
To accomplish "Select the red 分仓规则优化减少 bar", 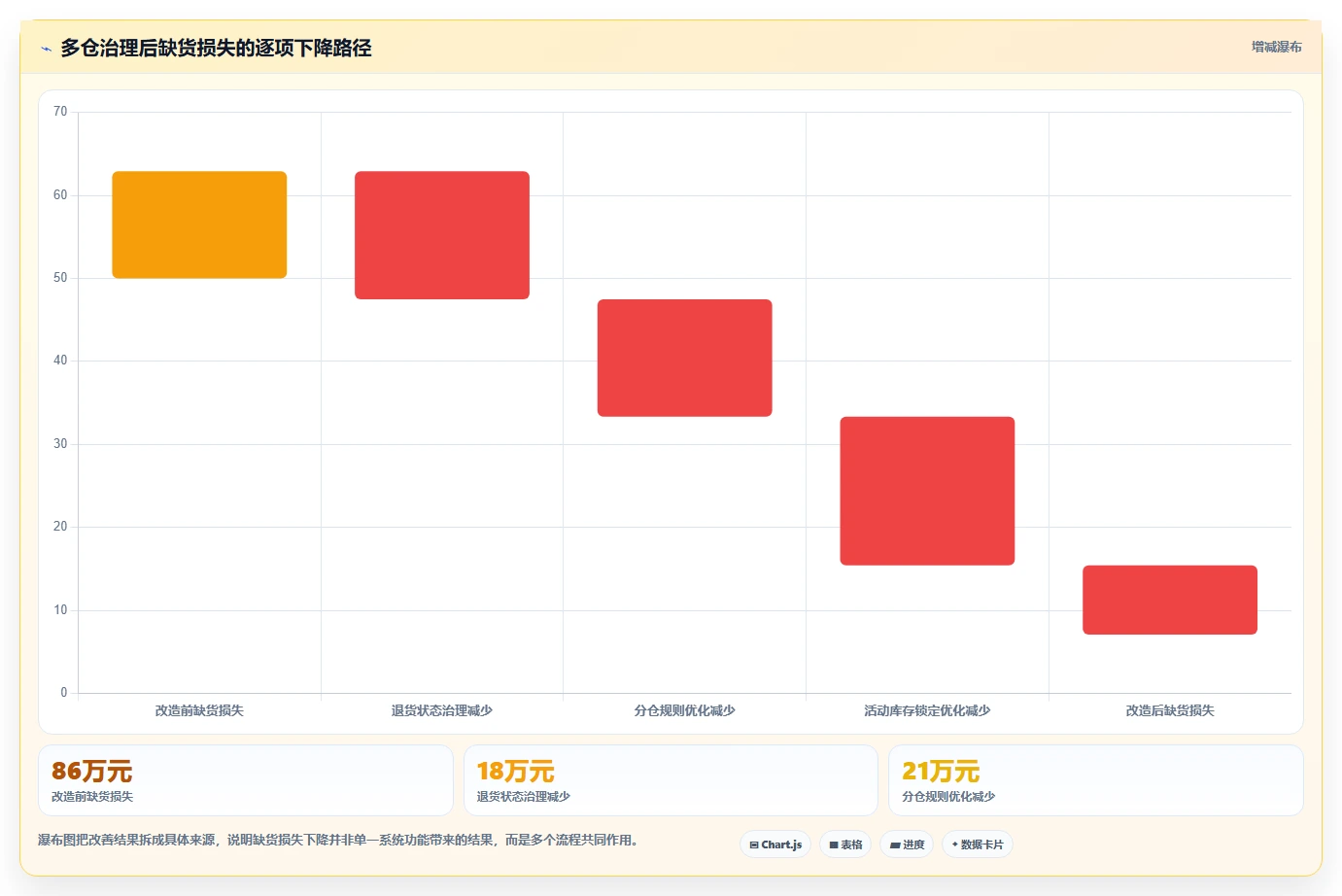I will (x=685, y=358).
